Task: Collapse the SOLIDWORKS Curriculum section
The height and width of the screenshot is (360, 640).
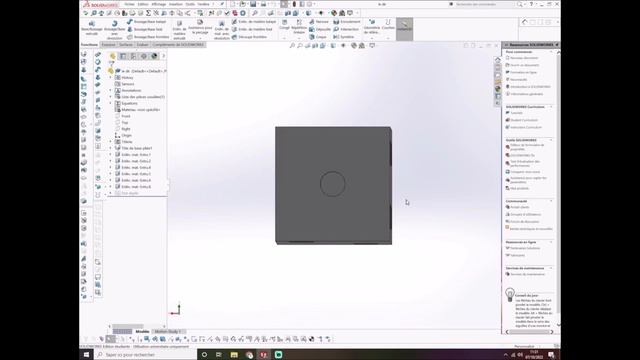Action: coord(551,107)
